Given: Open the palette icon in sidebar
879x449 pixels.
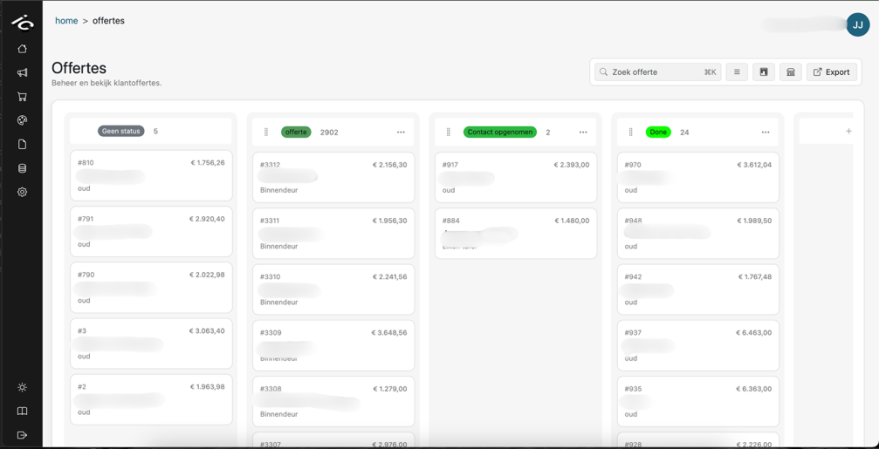Looking at the screenshot, I should click(x=22, y=121).
